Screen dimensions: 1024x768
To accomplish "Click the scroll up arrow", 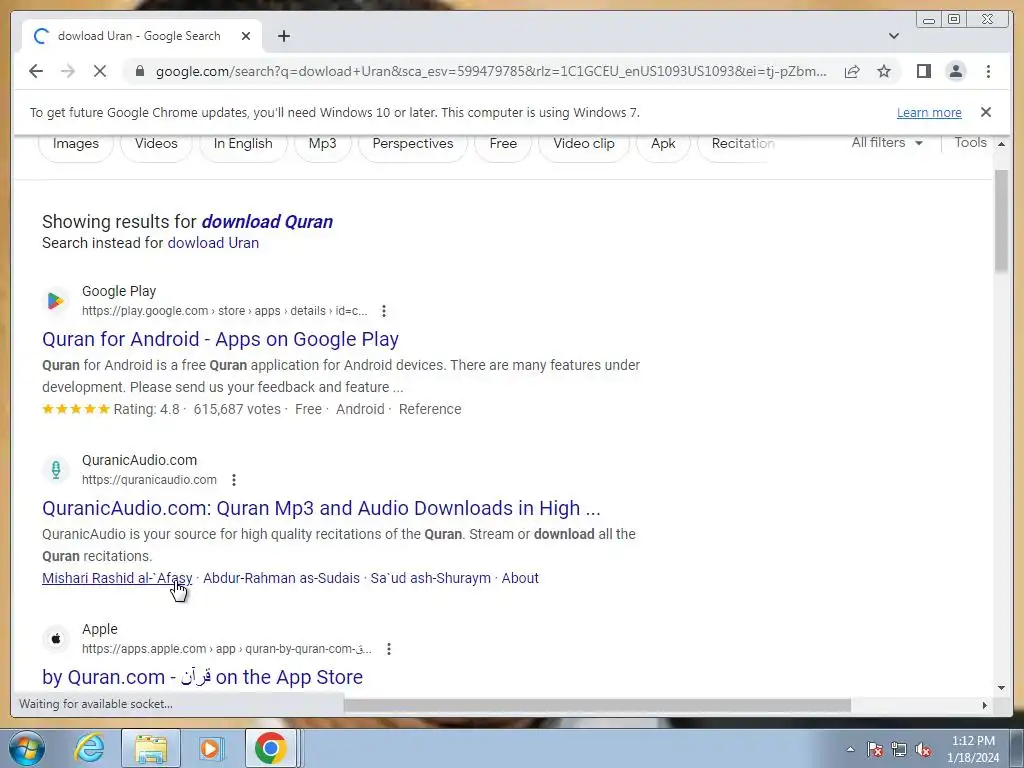I will pyautogui.click(x=1001, y=144).
